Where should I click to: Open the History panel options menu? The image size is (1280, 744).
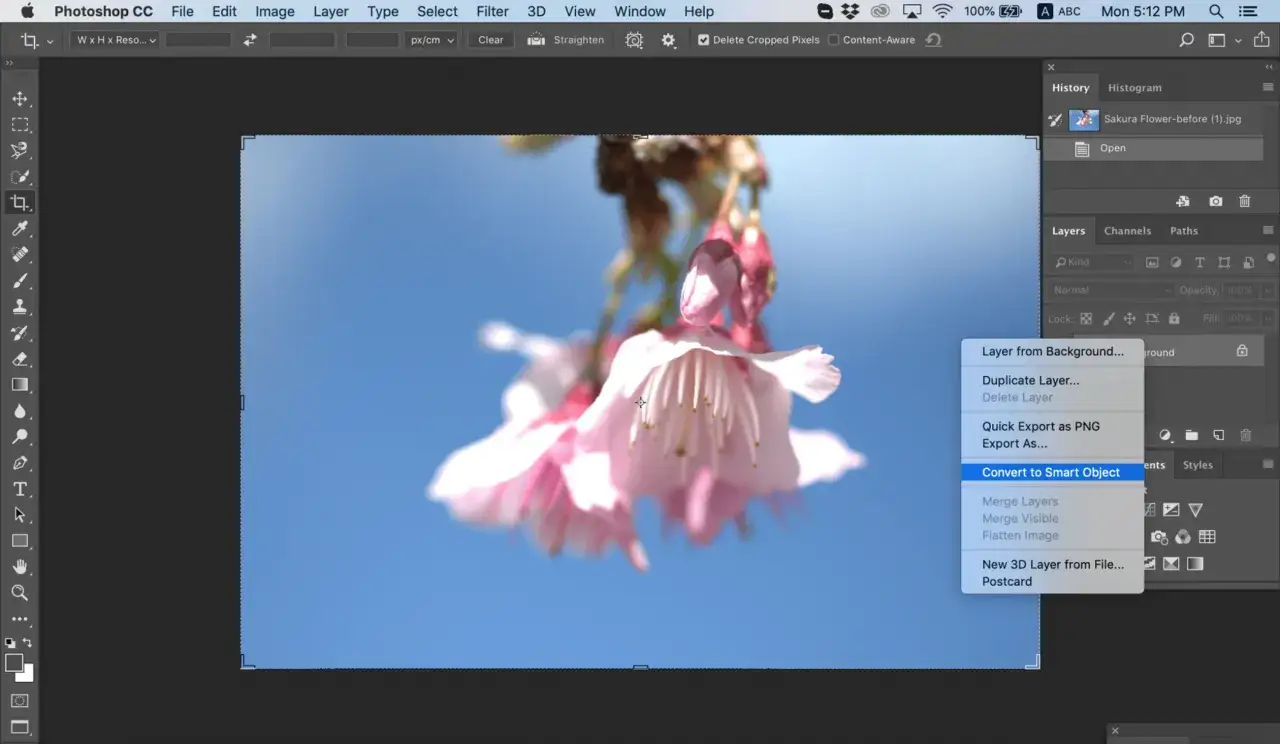(x=1268, y=87)
